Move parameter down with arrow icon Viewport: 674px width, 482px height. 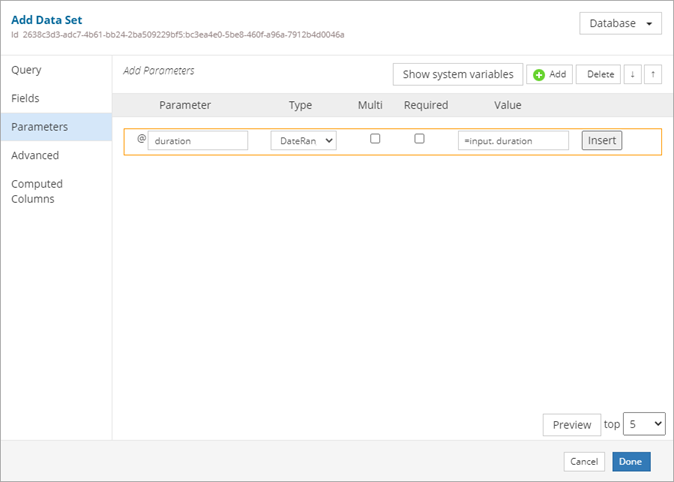(x=632, y=74)
